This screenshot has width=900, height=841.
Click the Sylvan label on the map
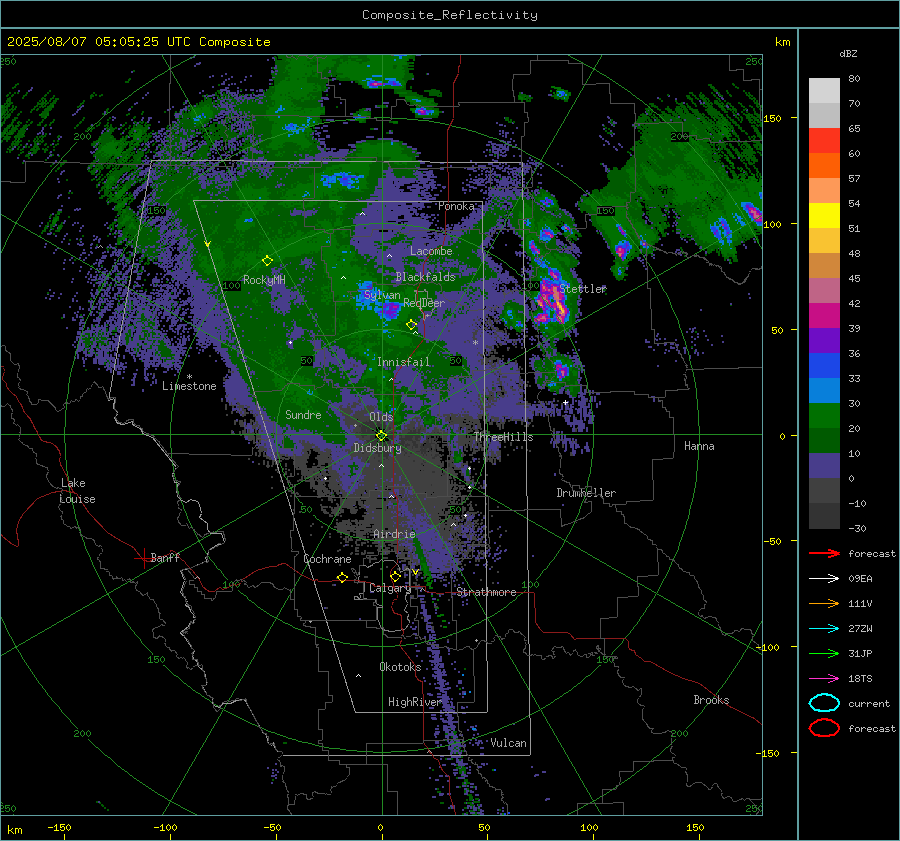pos(382,295)
